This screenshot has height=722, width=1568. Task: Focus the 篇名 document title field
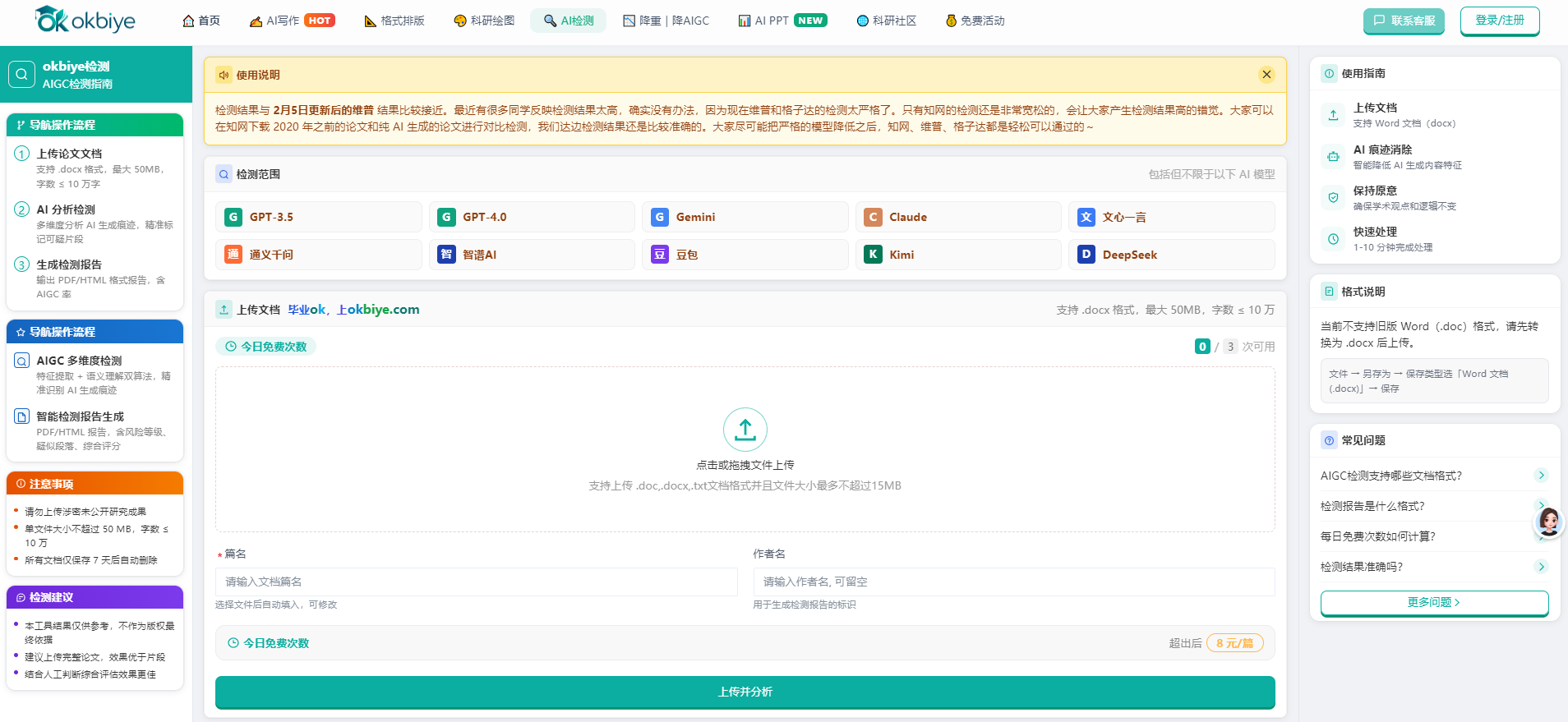click(477, 582)
